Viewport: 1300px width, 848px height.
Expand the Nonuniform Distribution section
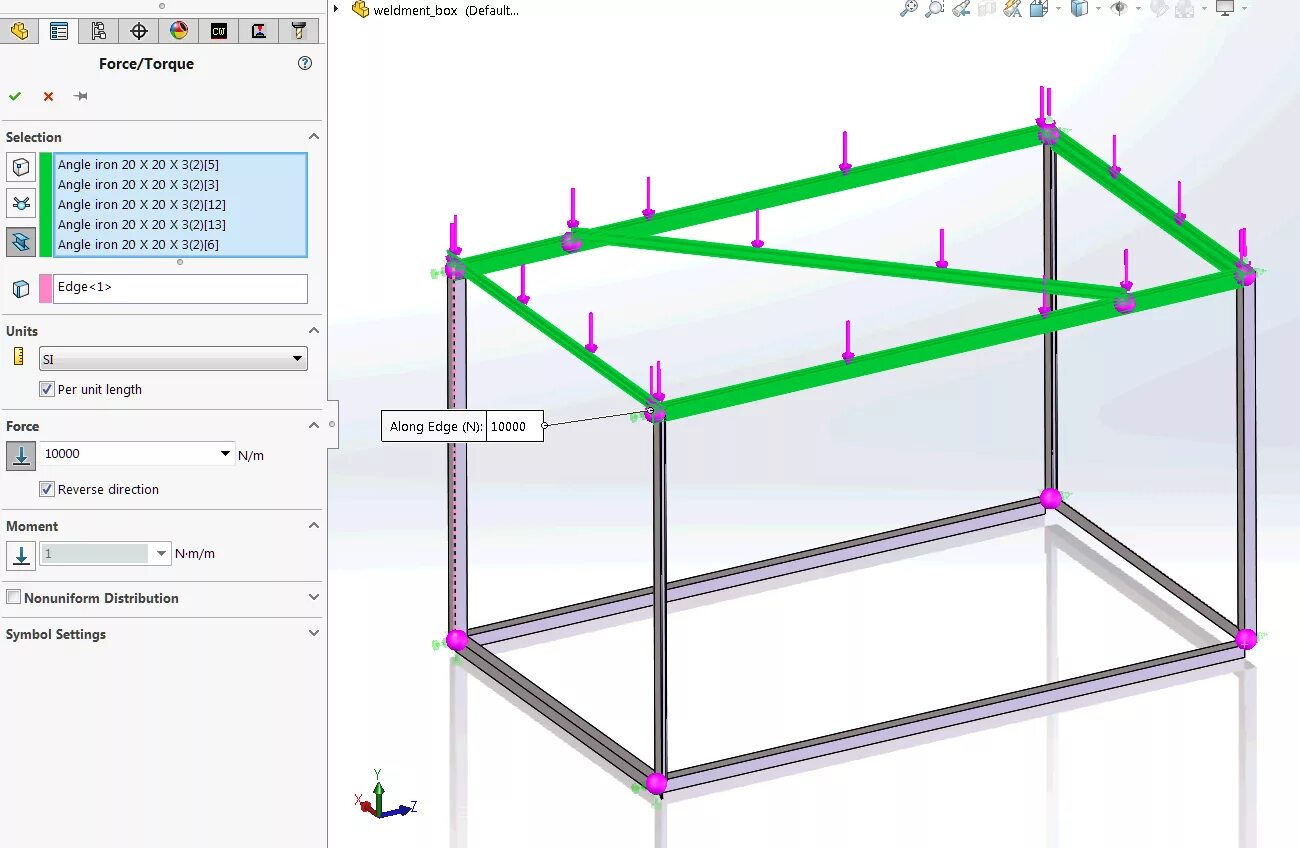tap(313, 597)
